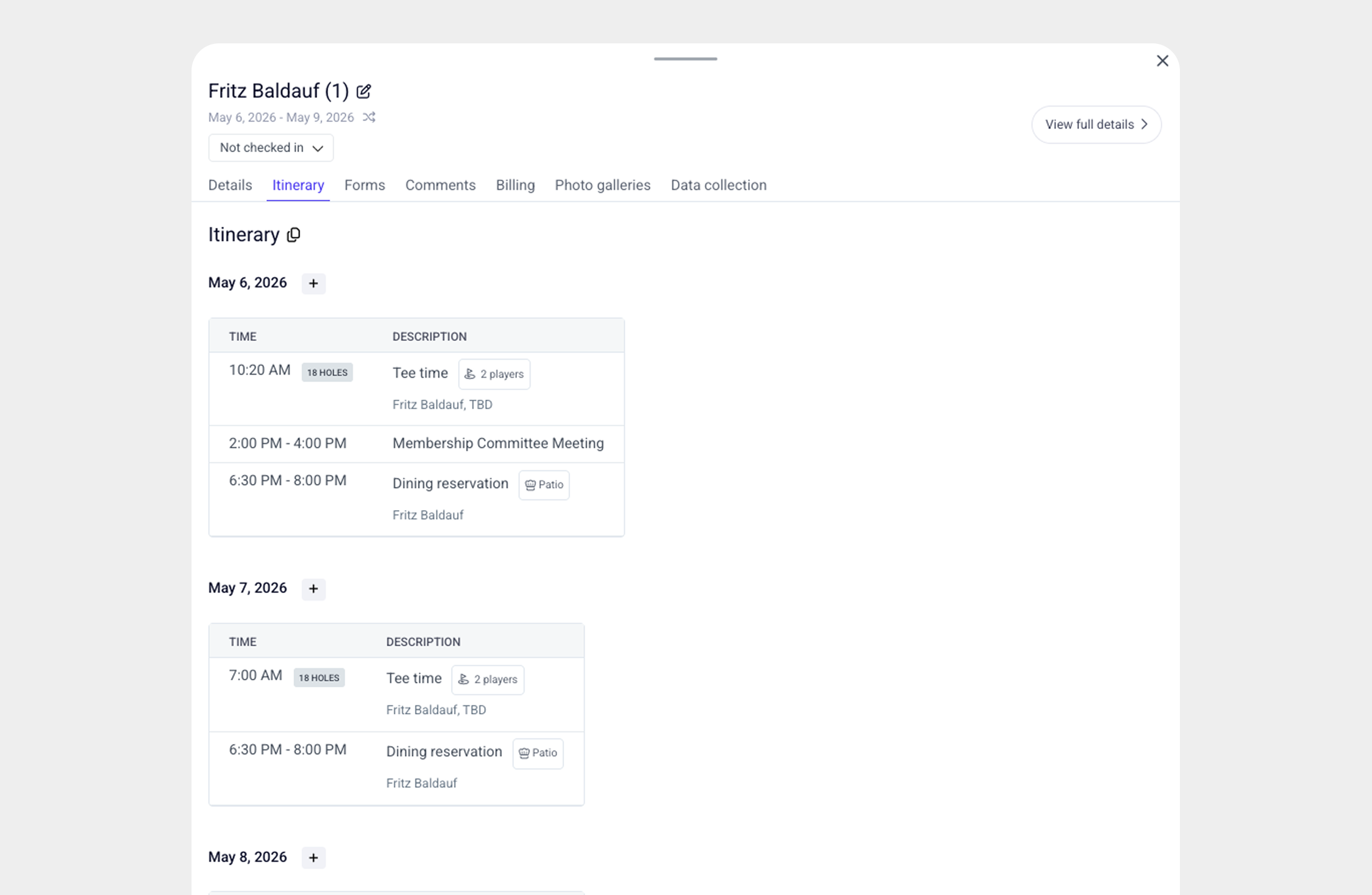Click the Patio badge on May 7 dining
Image resolution: width=1372 pixels, height=895 pixels.
(537, 753)
